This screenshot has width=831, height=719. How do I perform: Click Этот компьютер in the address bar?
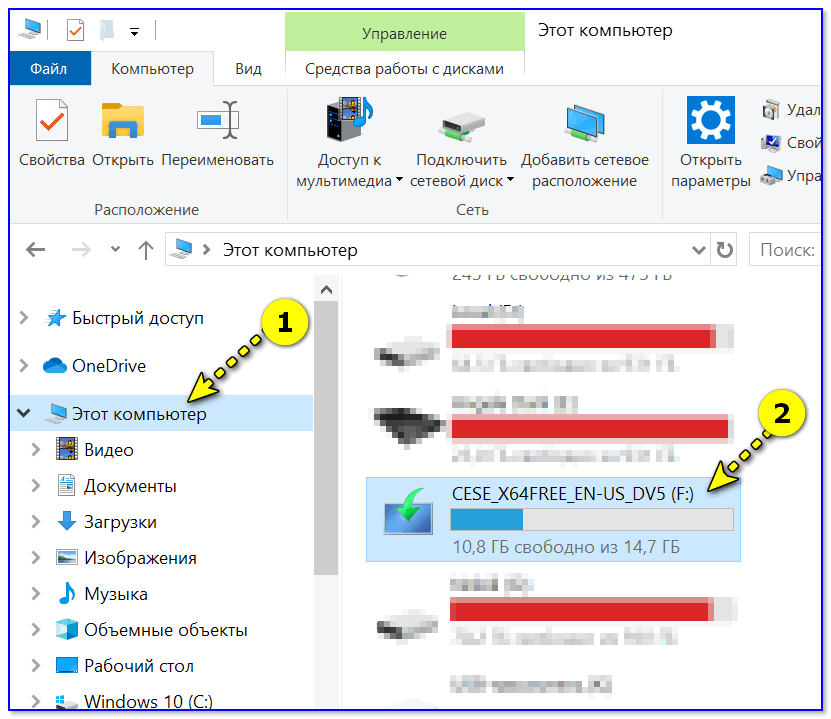[290, 250]
